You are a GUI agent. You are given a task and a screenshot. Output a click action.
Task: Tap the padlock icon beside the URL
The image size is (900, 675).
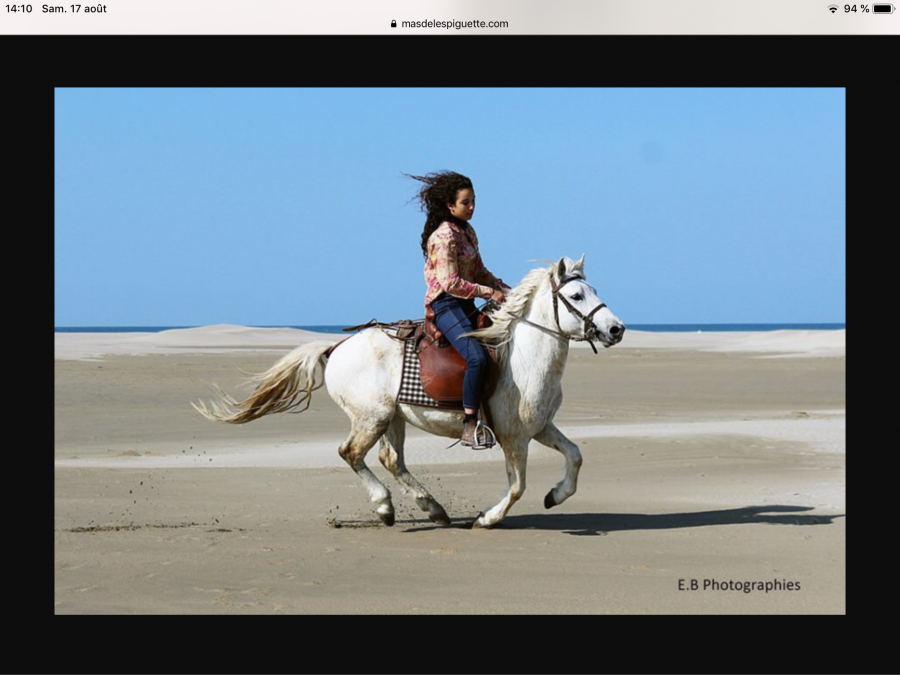pos(394,24)
